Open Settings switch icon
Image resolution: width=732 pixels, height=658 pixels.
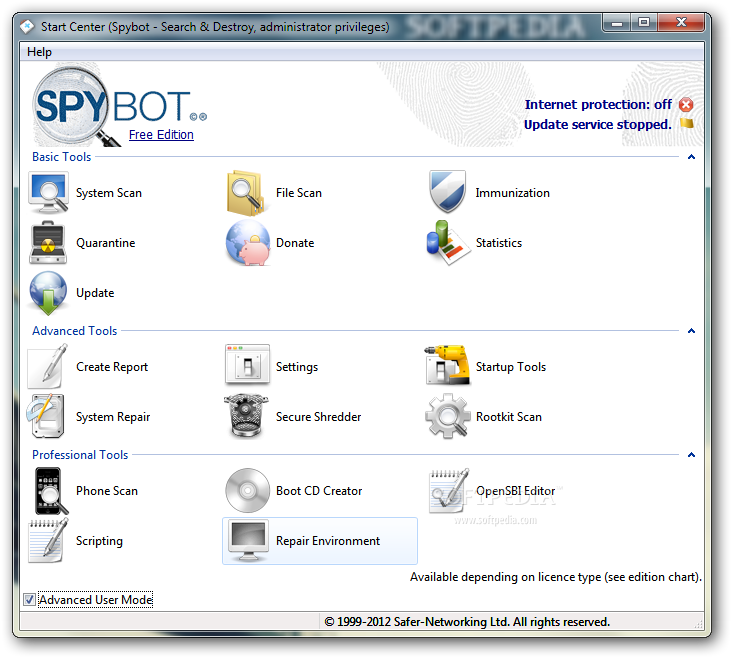[x=247, y=365]
